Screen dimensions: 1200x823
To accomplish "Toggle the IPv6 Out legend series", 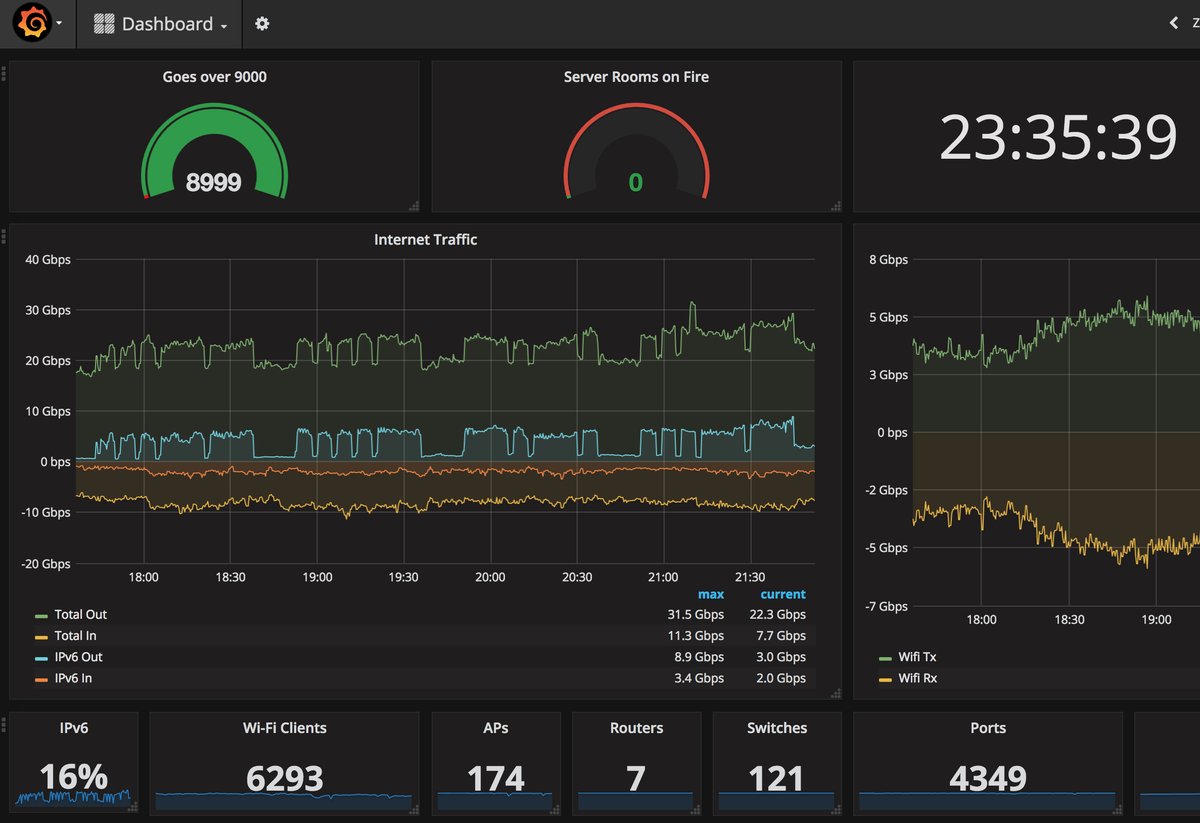I will 78,657.
